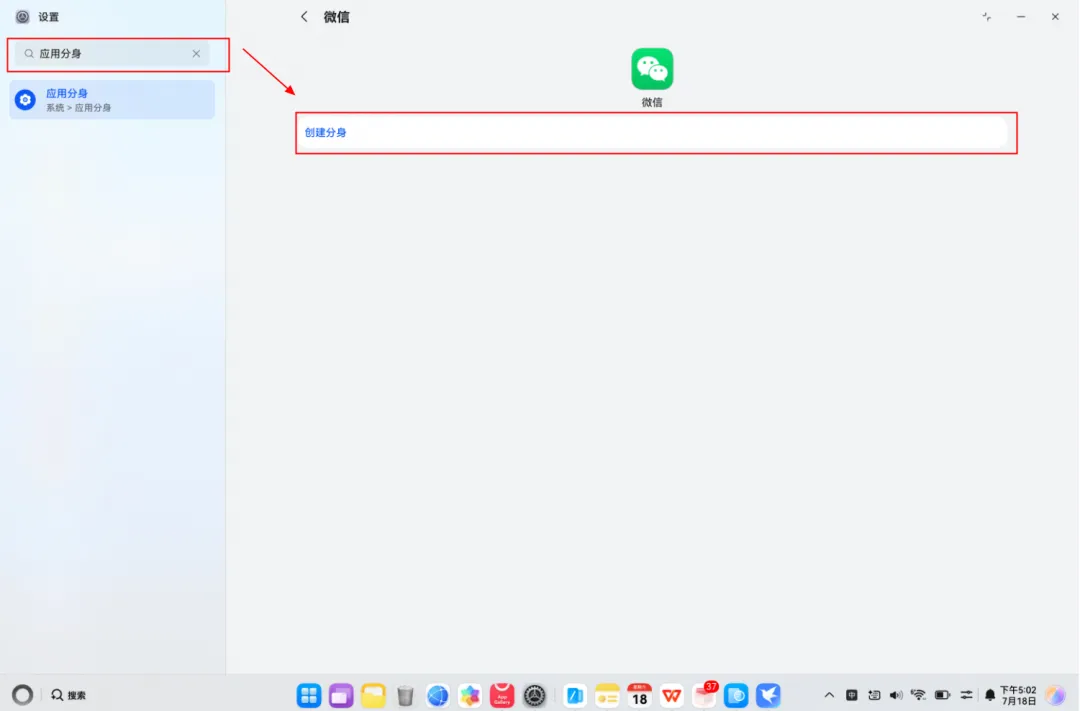Click the clock showing 下午5:02
1080x711 pixels.
coord(1018,695)
